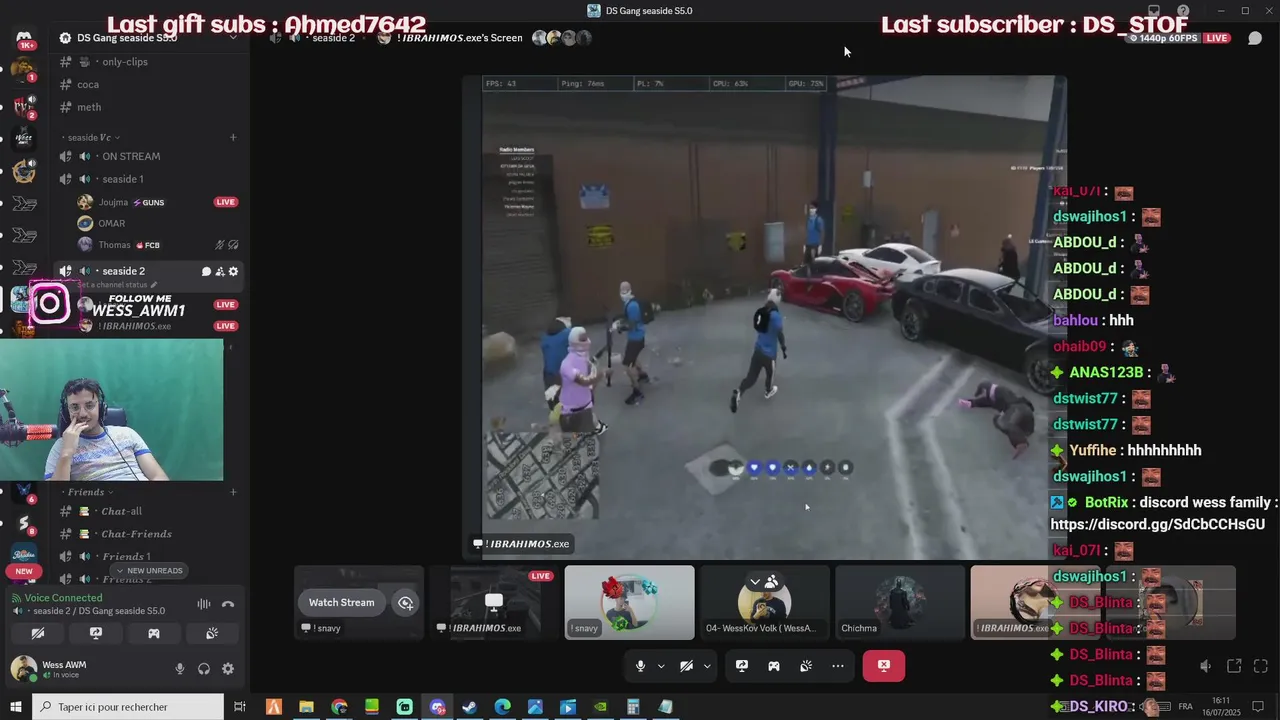Open soundboard from voice panel
1280x720 pixels.
(212, 633)
